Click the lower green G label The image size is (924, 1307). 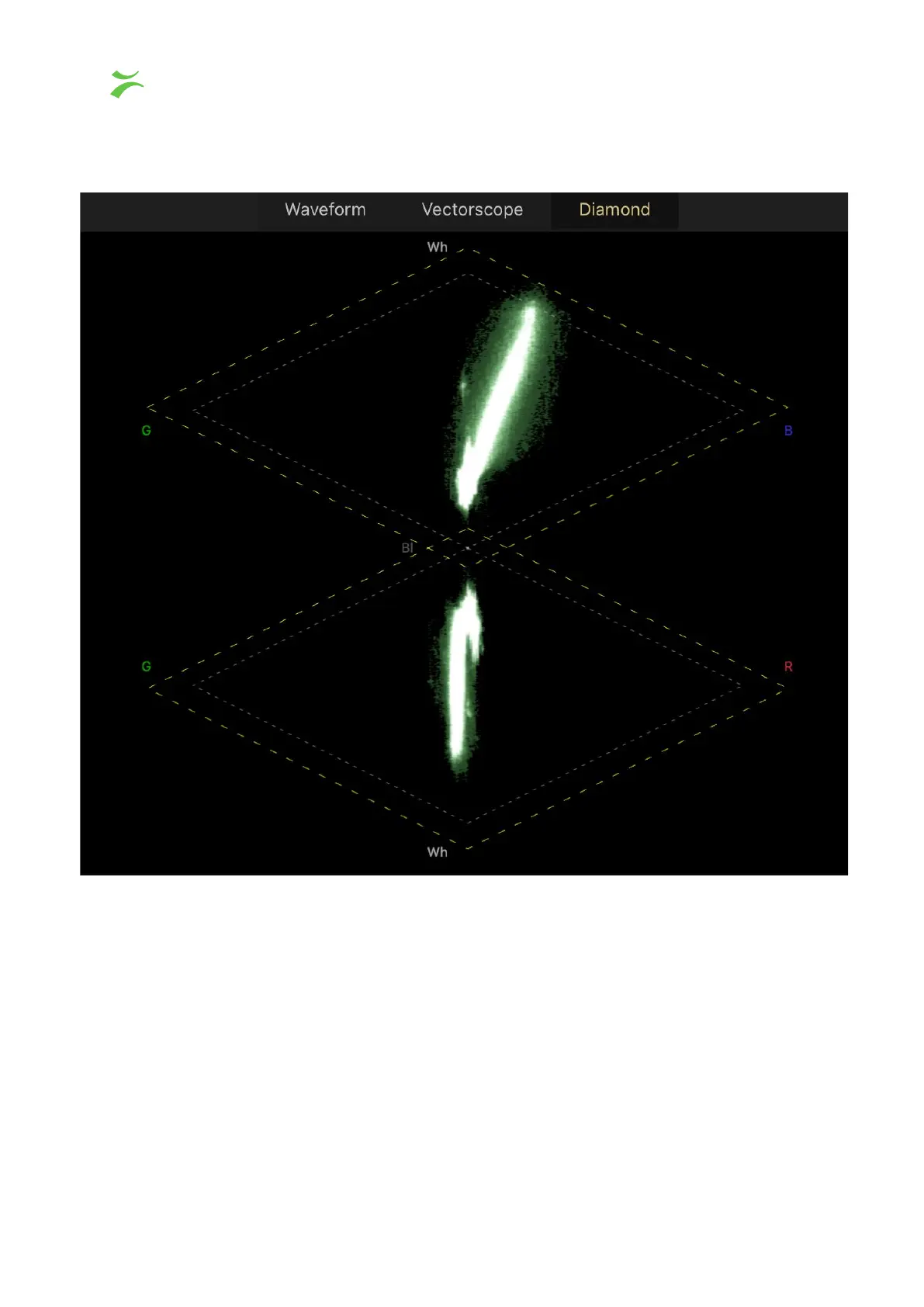coord(146,667)
